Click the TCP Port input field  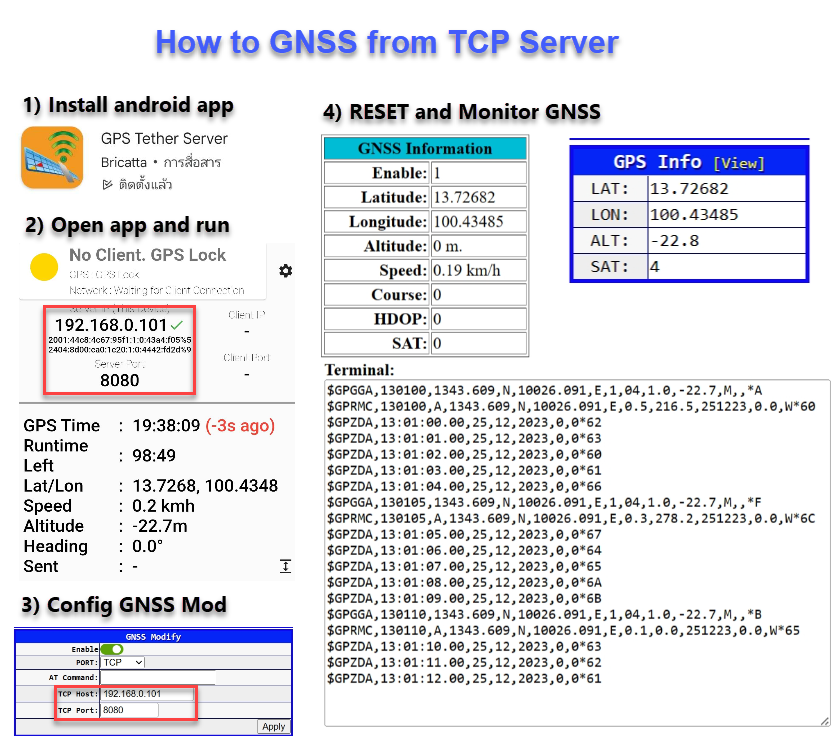point(129,709)
